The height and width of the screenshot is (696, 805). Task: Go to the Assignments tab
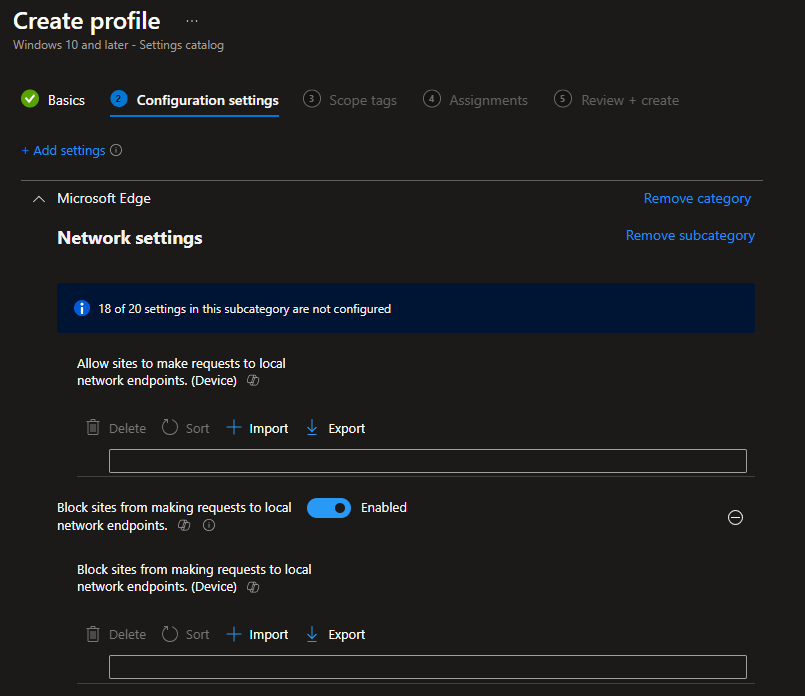point(476,100)
